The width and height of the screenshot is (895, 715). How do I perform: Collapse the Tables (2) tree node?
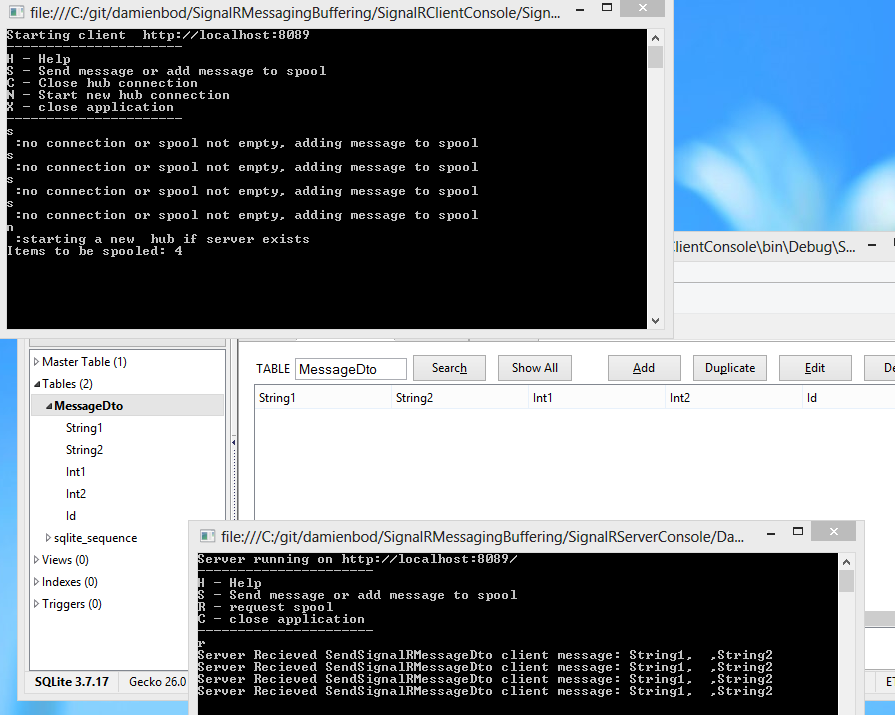37,384
